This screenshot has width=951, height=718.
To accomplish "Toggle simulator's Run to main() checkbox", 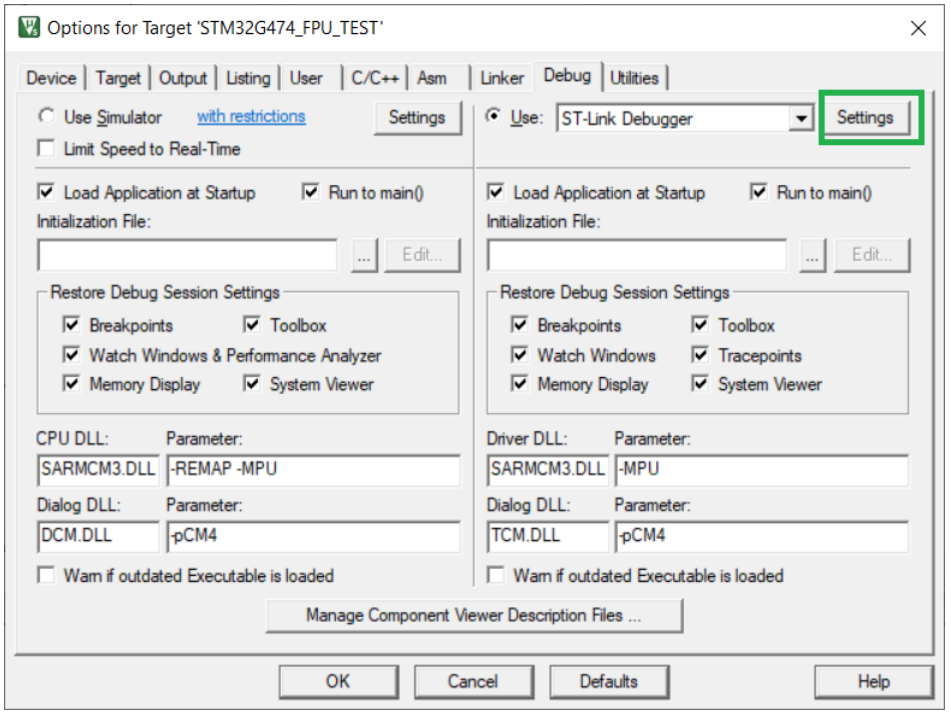I will coord(311,192).
